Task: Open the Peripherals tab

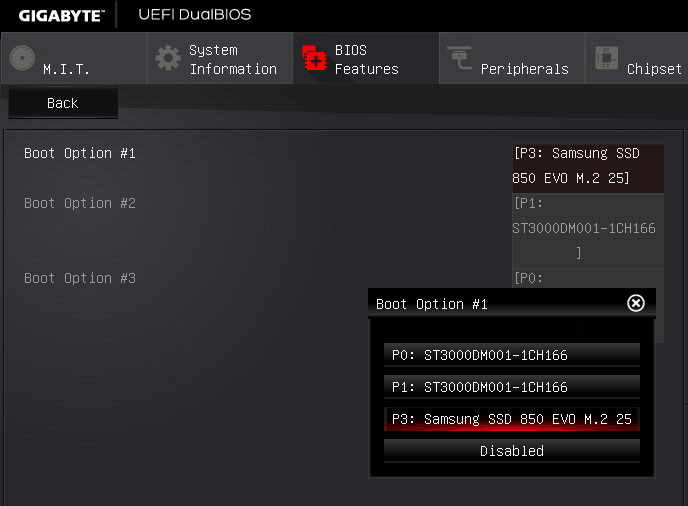Action: coord(512,58)
